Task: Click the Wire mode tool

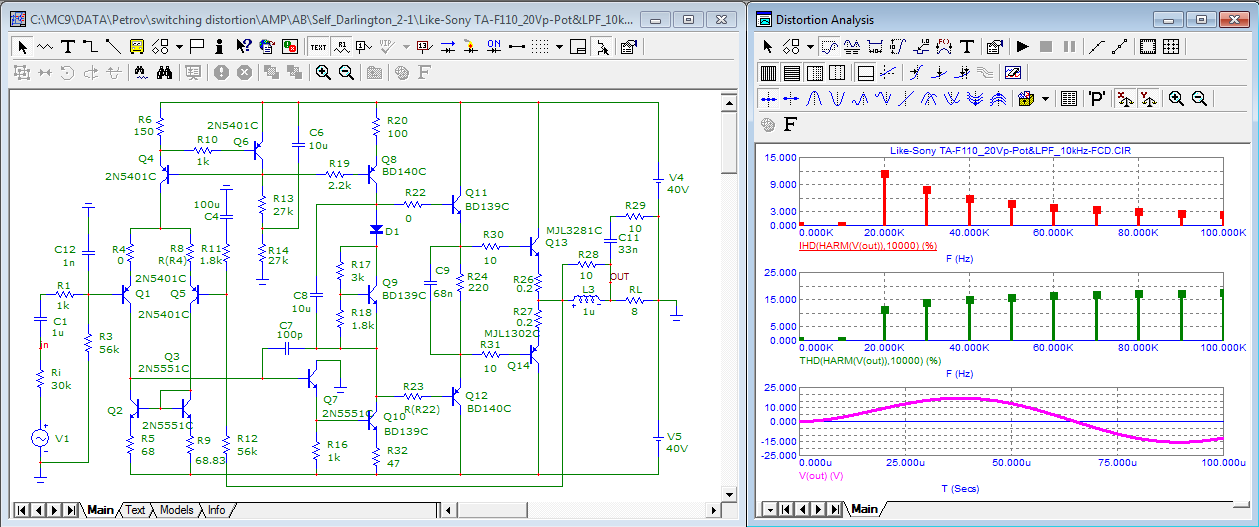Action: tap(90, 46)
